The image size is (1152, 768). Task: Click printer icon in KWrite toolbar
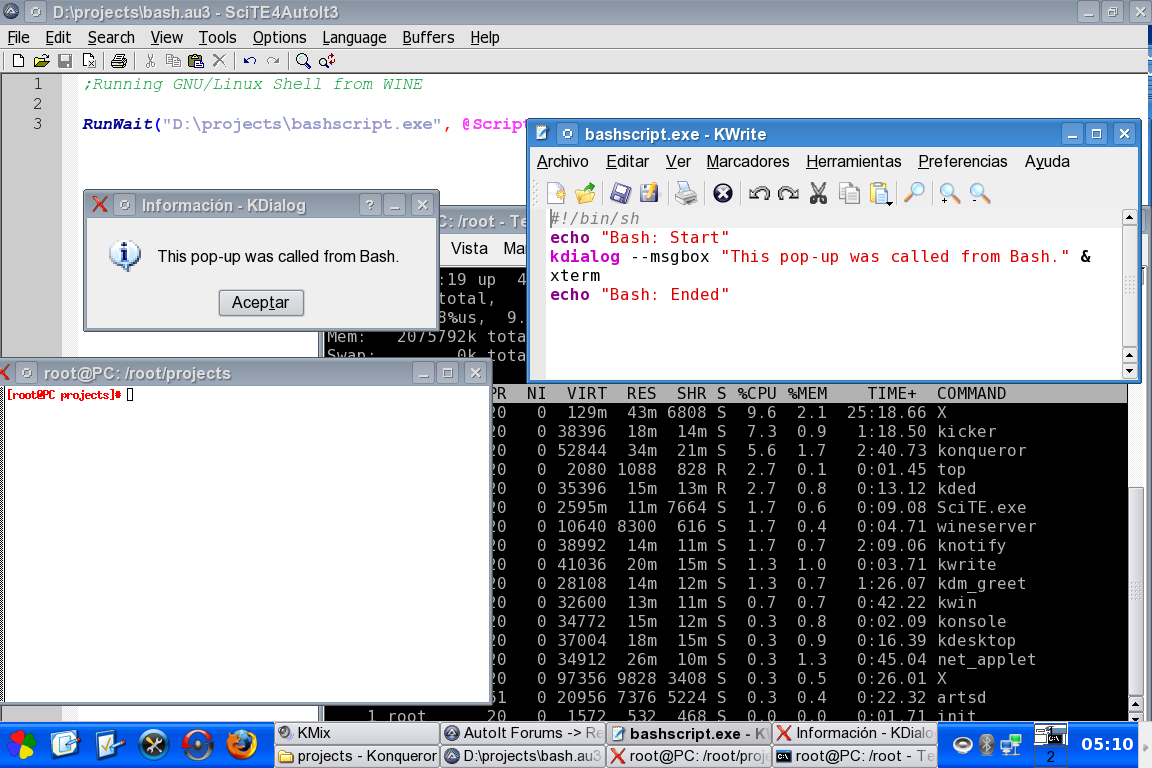[685, 193]
